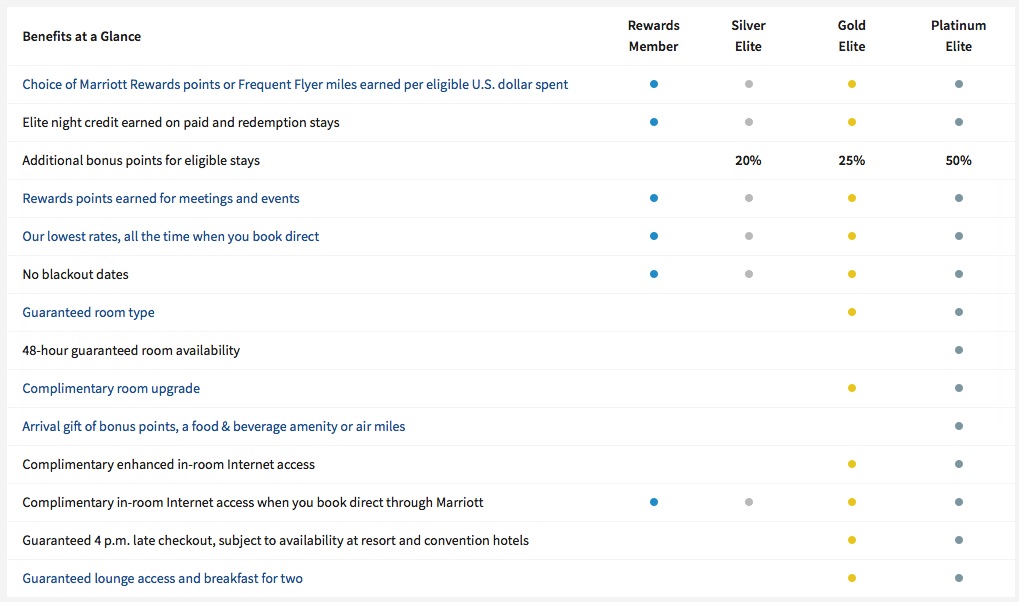Click Gold Elite dot for lounge access and breakfast
Viewport: 1019px width, 602px height.
852,578
